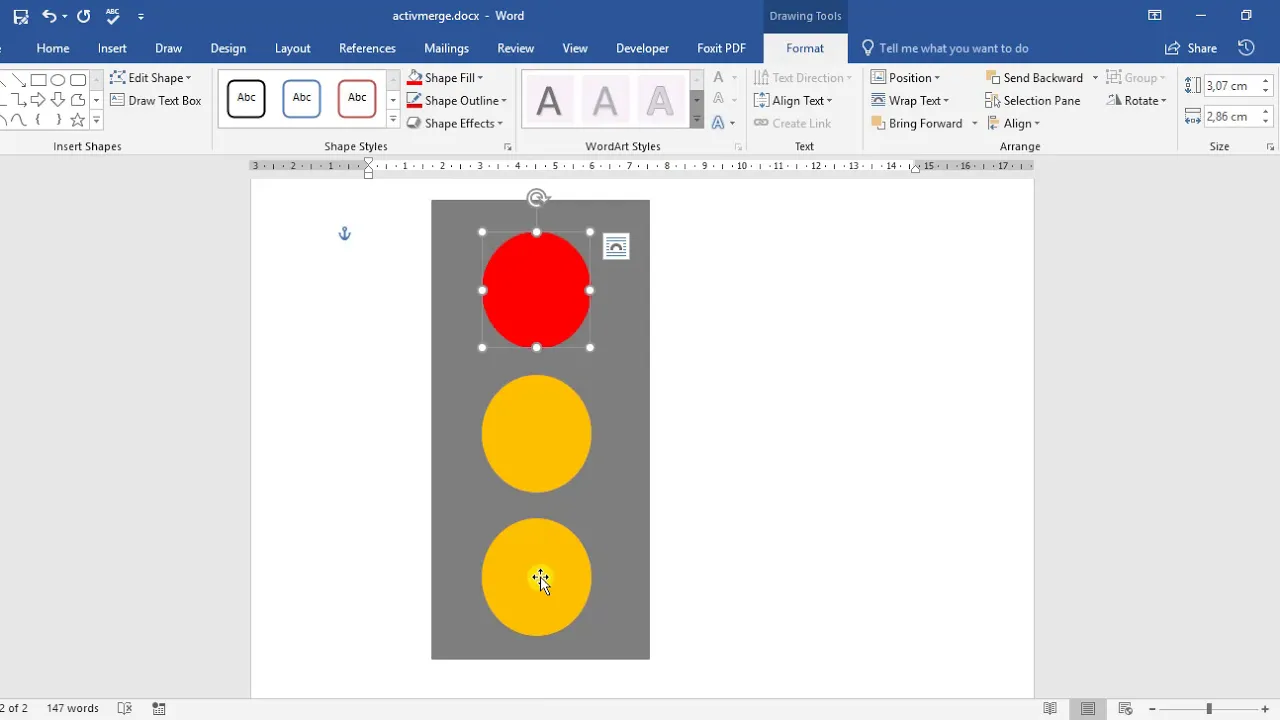This screenshot has height=720, width=1280.
Task: Open Shape Fill color options
Action: coord(445,77)
